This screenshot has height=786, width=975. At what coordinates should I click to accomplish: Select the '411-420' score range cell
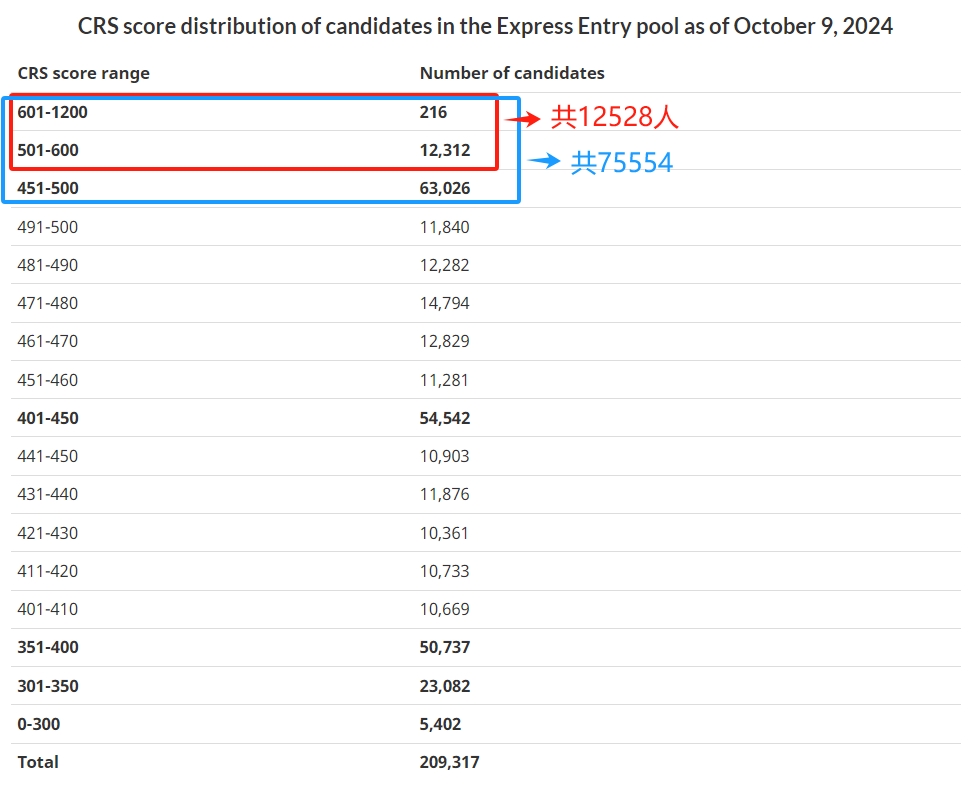pos(48,571)
